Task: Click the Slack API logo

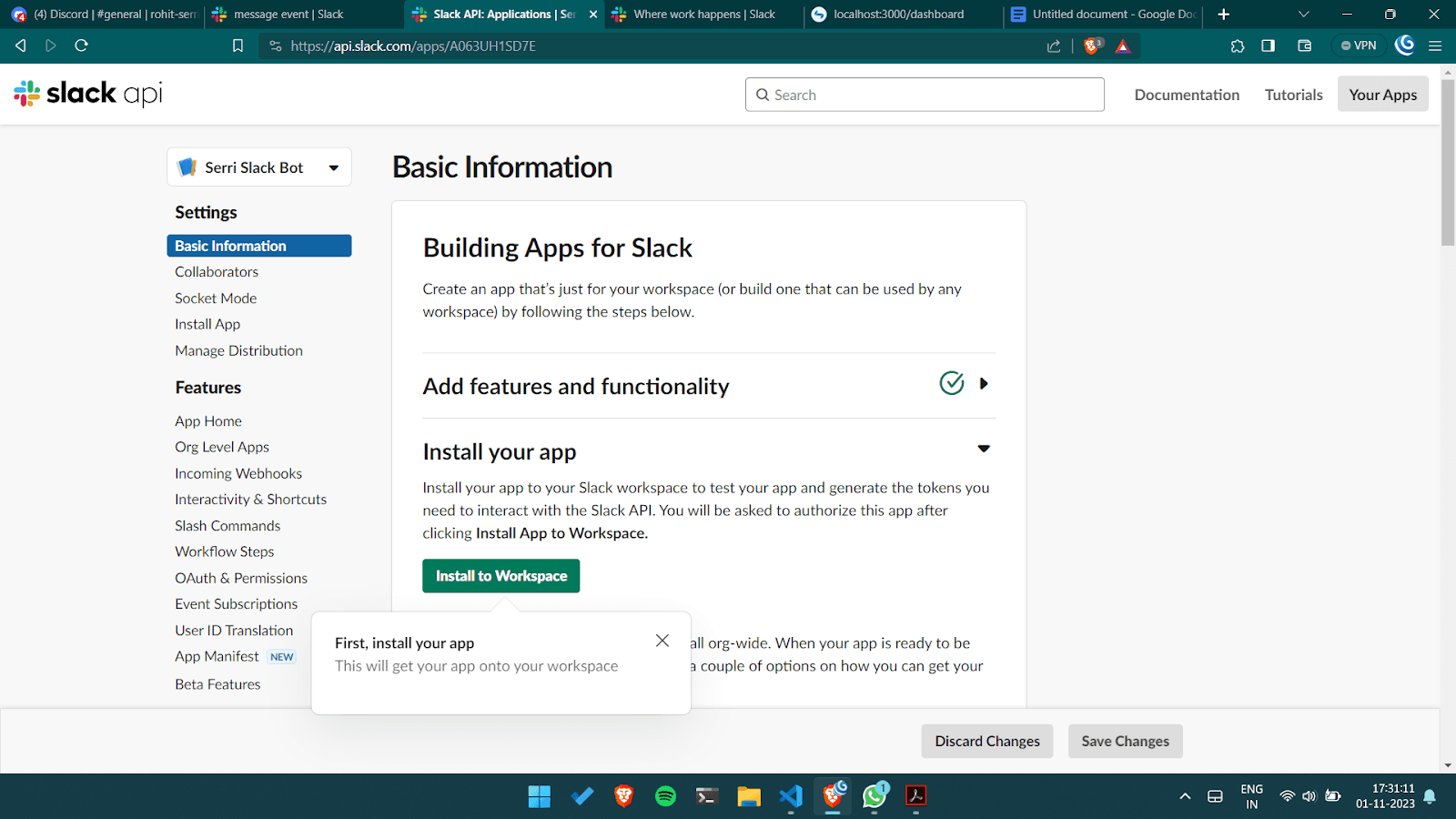Action: [88, 94]
